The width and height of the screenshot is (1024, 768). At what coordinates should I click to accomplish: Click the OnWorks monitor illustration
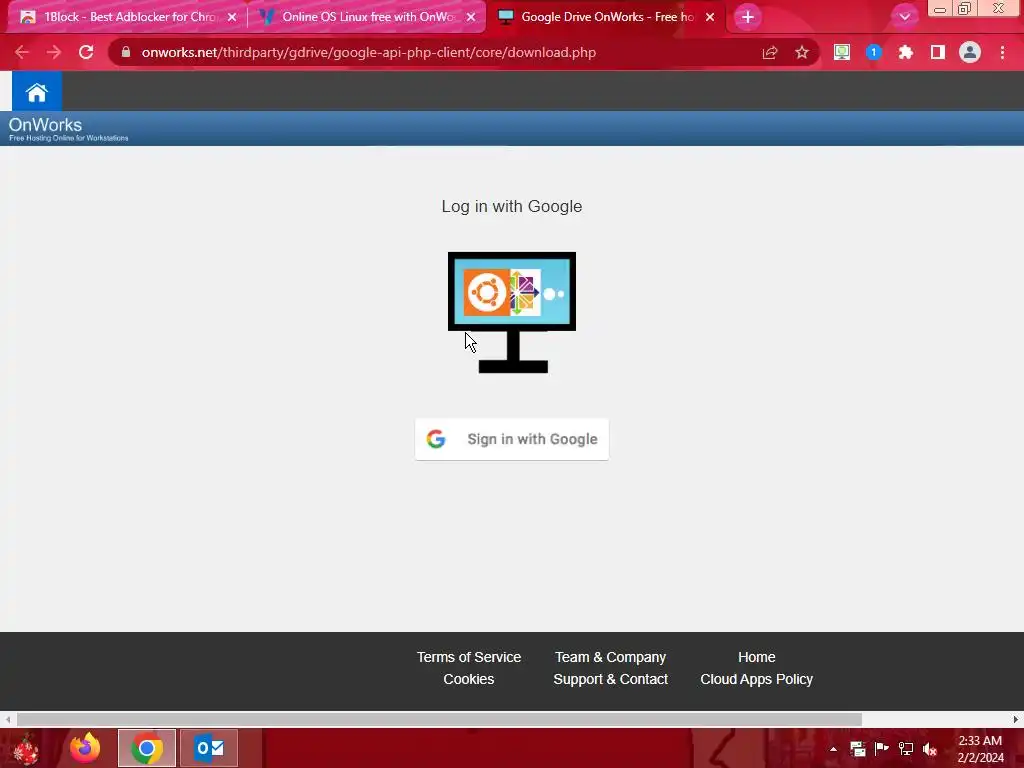pos(511,312)
